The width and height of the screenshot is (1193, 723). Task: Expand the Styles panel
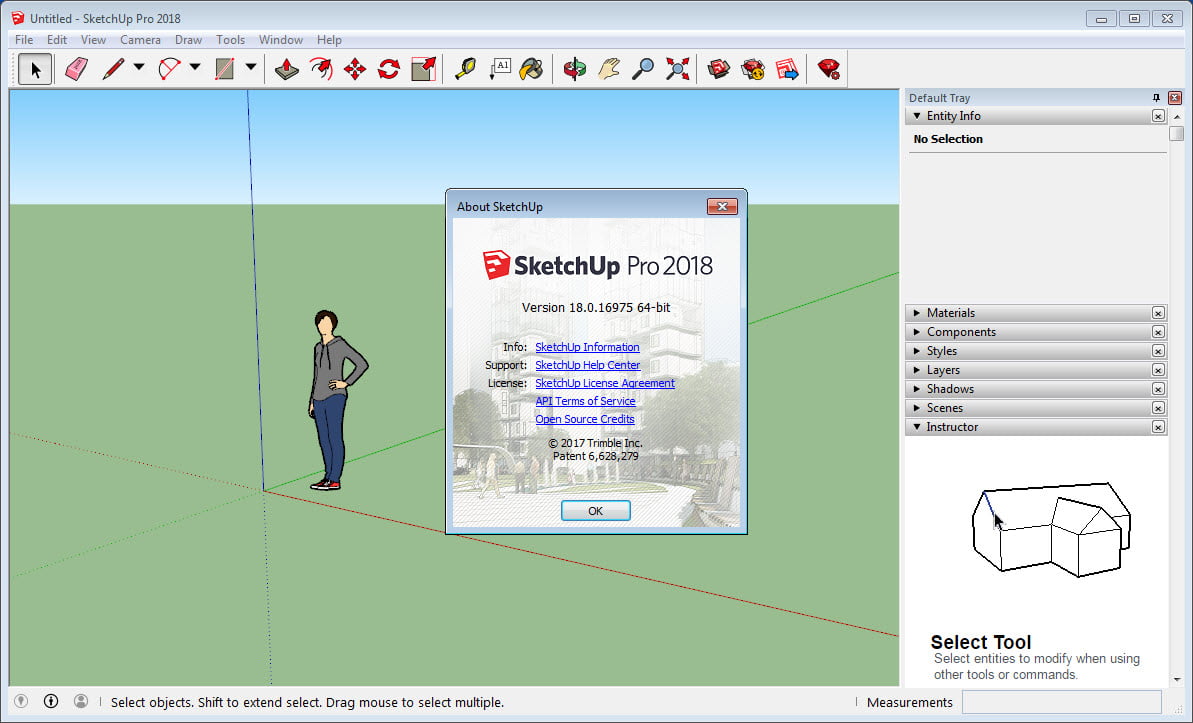point(917,351)
